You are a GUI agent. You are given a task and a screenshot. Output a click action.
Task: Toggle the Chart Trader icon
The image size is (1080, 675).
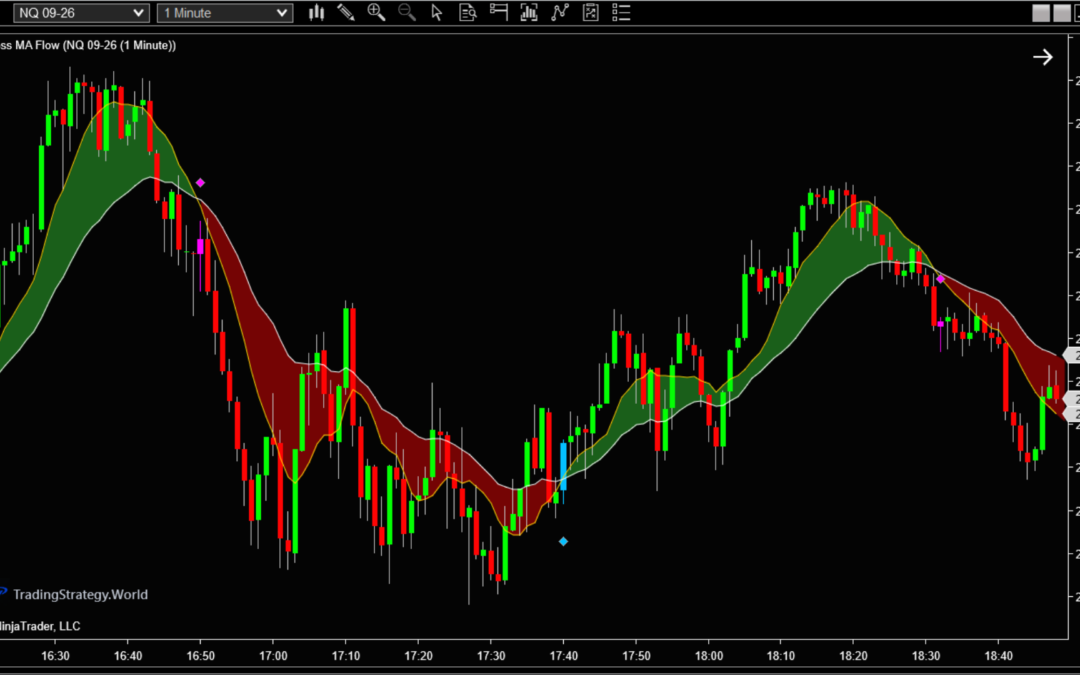pyautogui.click(x=499, y=12)
